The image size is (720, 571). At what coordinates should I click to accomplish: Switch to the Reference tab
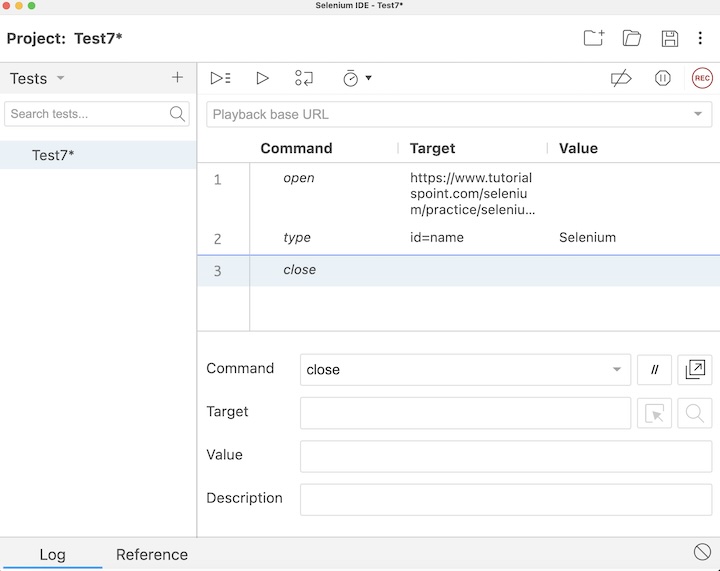152,554
